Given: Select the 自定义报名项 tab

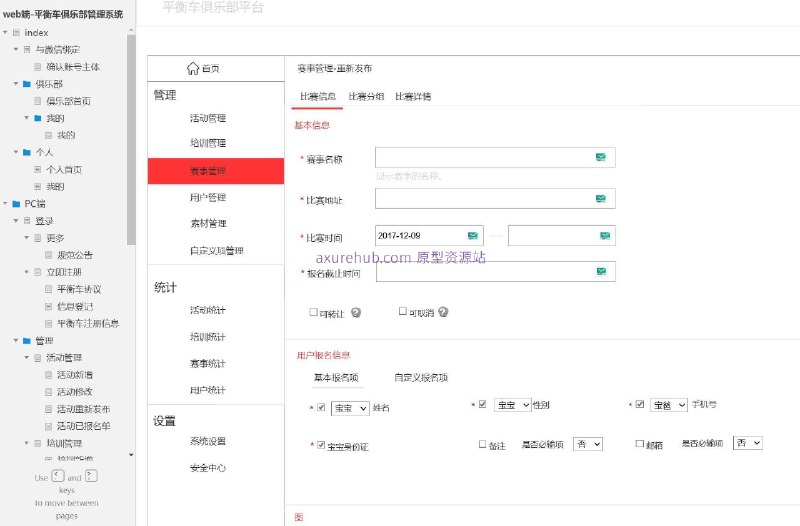Looking at the screenshot, I should (421, 378).
